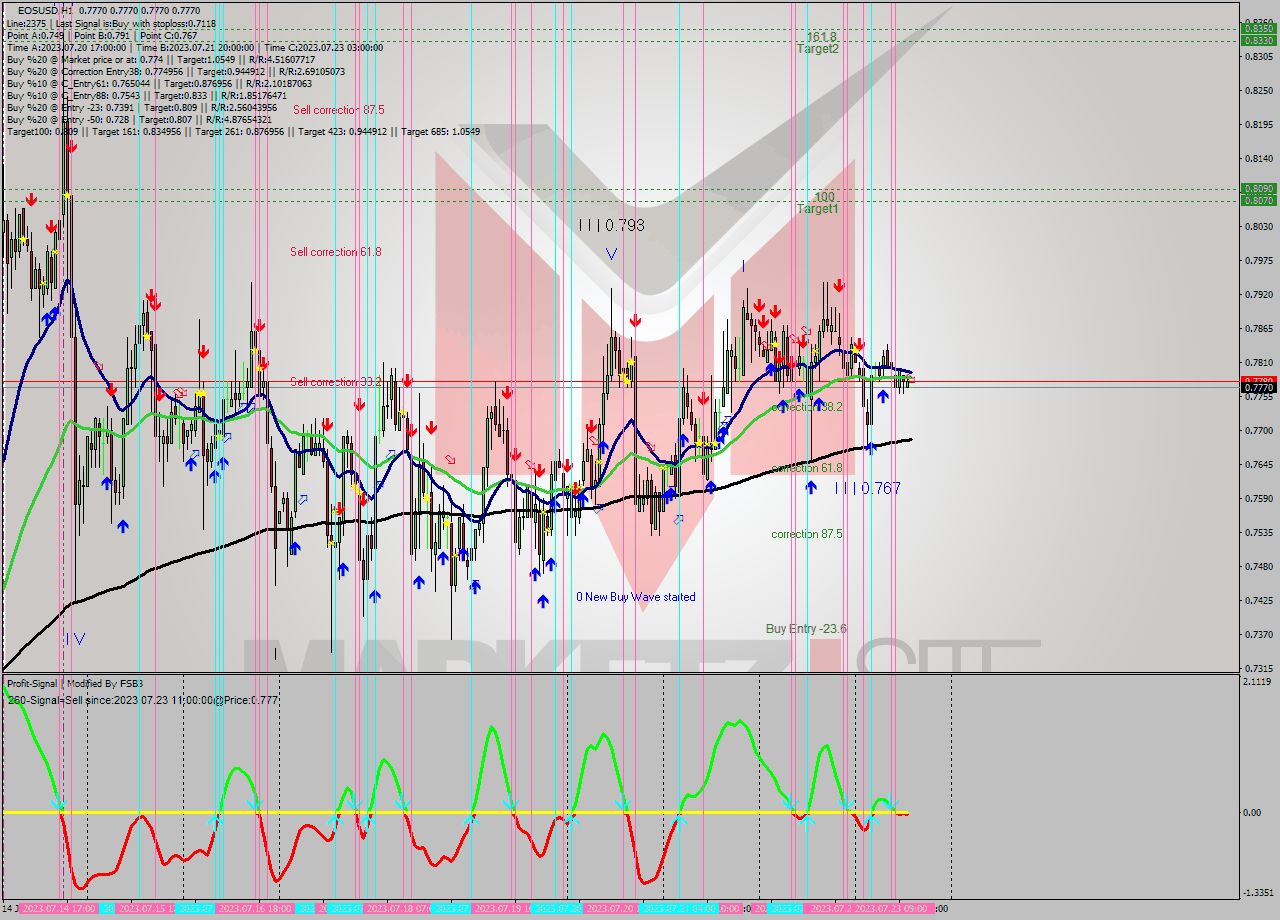1280x920 pixels.
Task: Select the 'Sell correction 87.5' label
Action: point(338,110)
